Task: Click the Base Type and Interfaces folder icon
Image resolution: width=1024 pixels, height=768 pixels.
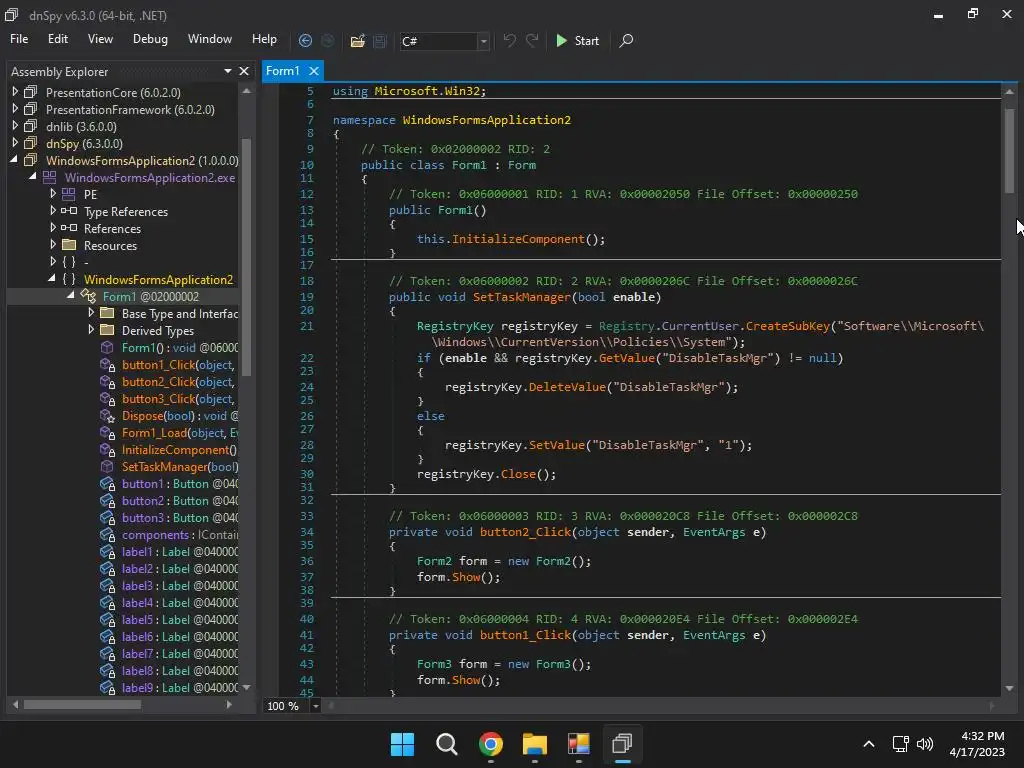Action: pos(107,313)
